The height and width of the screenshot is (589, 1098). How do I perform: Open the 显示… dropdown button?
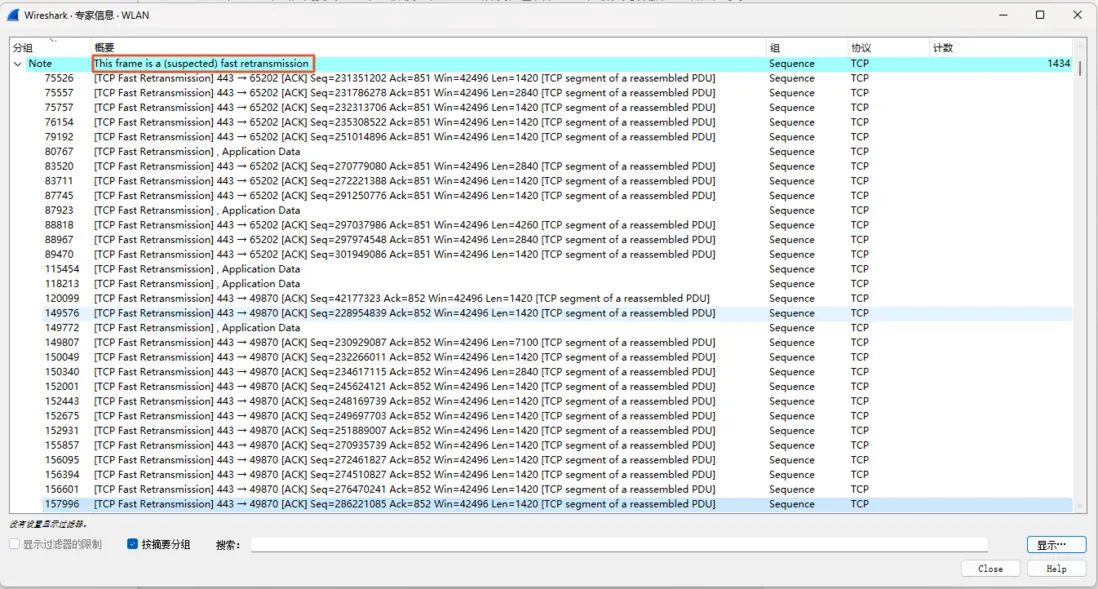click(x=1056, y=545)
